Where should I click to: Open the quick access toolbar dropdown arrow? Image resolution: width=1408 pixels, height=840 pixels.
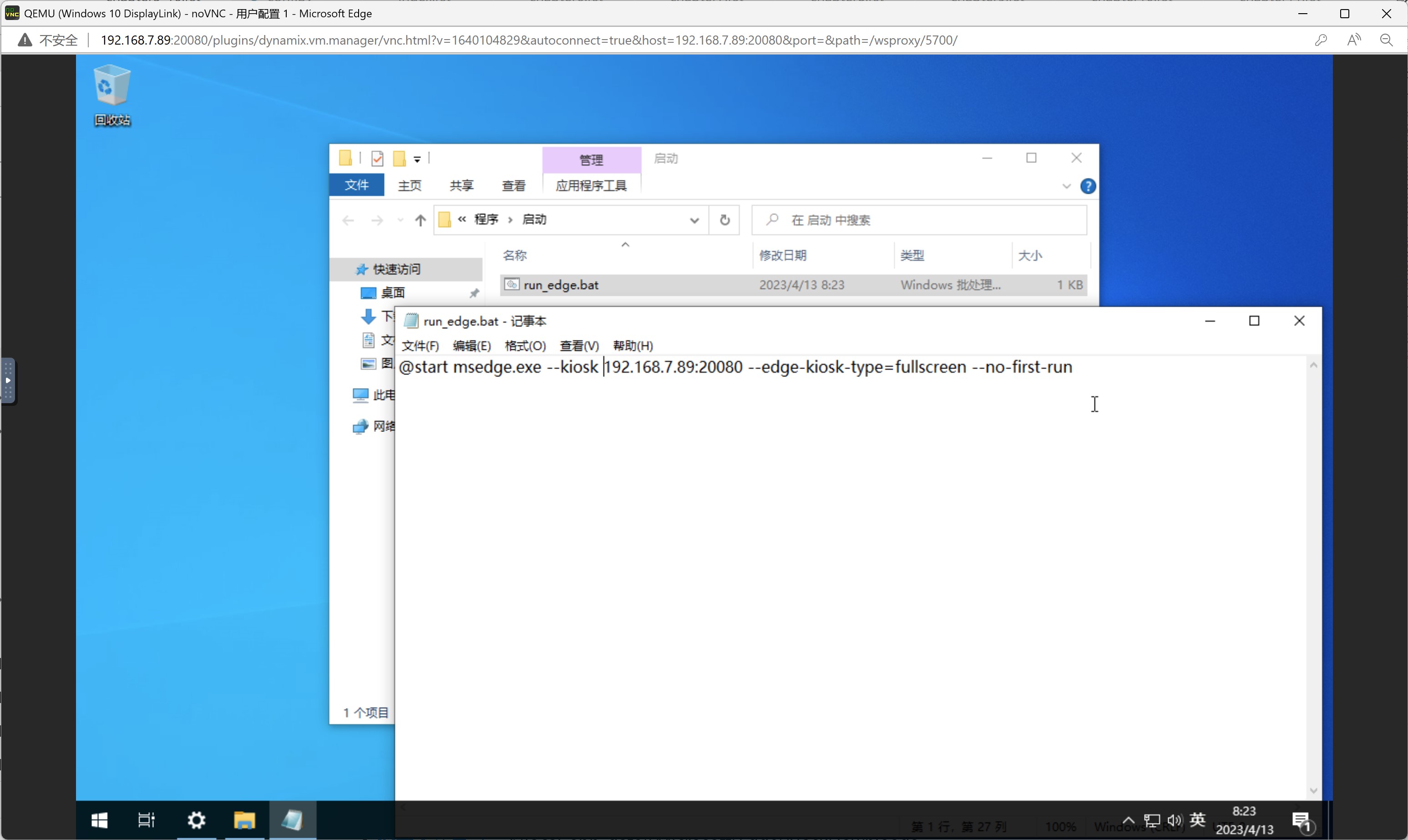(417, 160)
